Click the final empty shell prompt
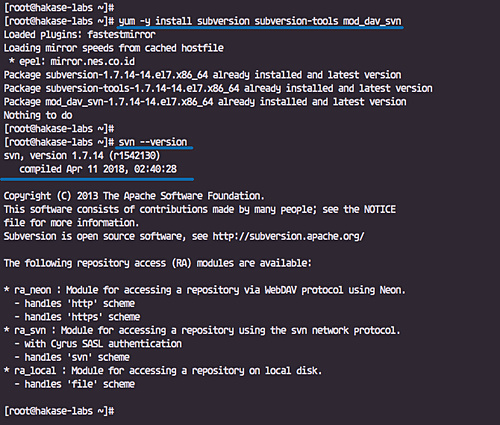500x425 pixels. coord(59,411)
